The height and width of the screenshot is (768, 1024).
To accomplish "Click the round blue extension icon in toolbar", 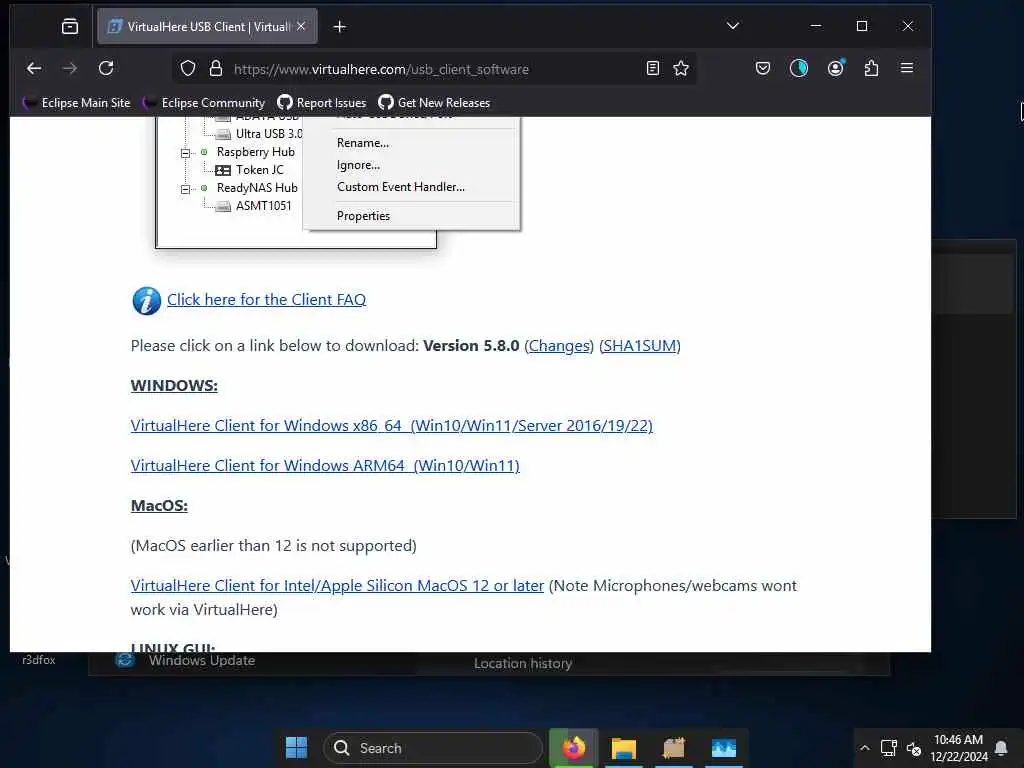I will 799,68.
